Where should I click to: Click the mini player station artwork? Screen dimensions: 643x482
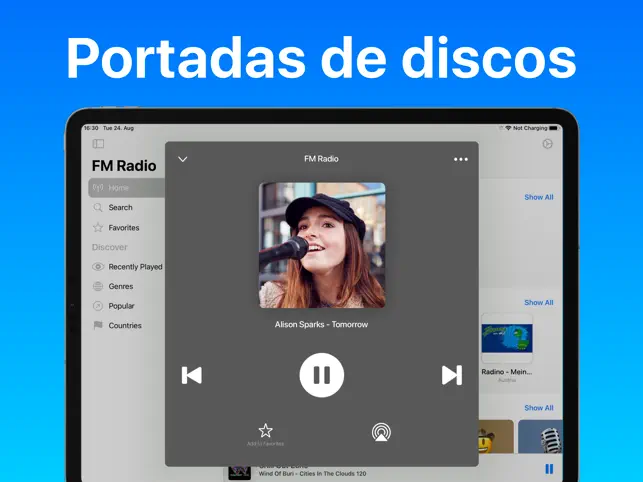tap(239, 472)
